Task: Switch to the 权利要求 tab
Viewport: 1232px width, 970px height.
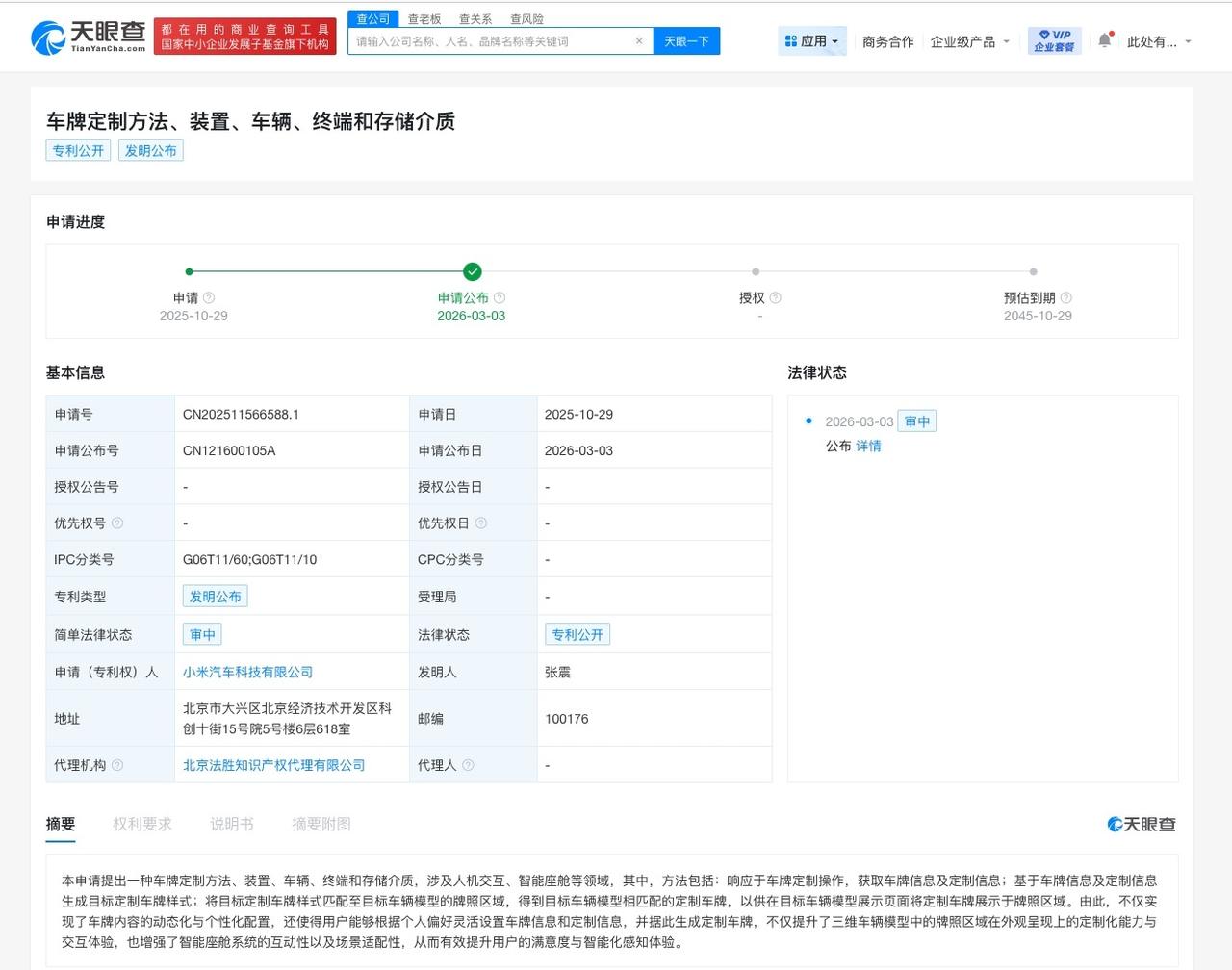Action: coord(142,824)
